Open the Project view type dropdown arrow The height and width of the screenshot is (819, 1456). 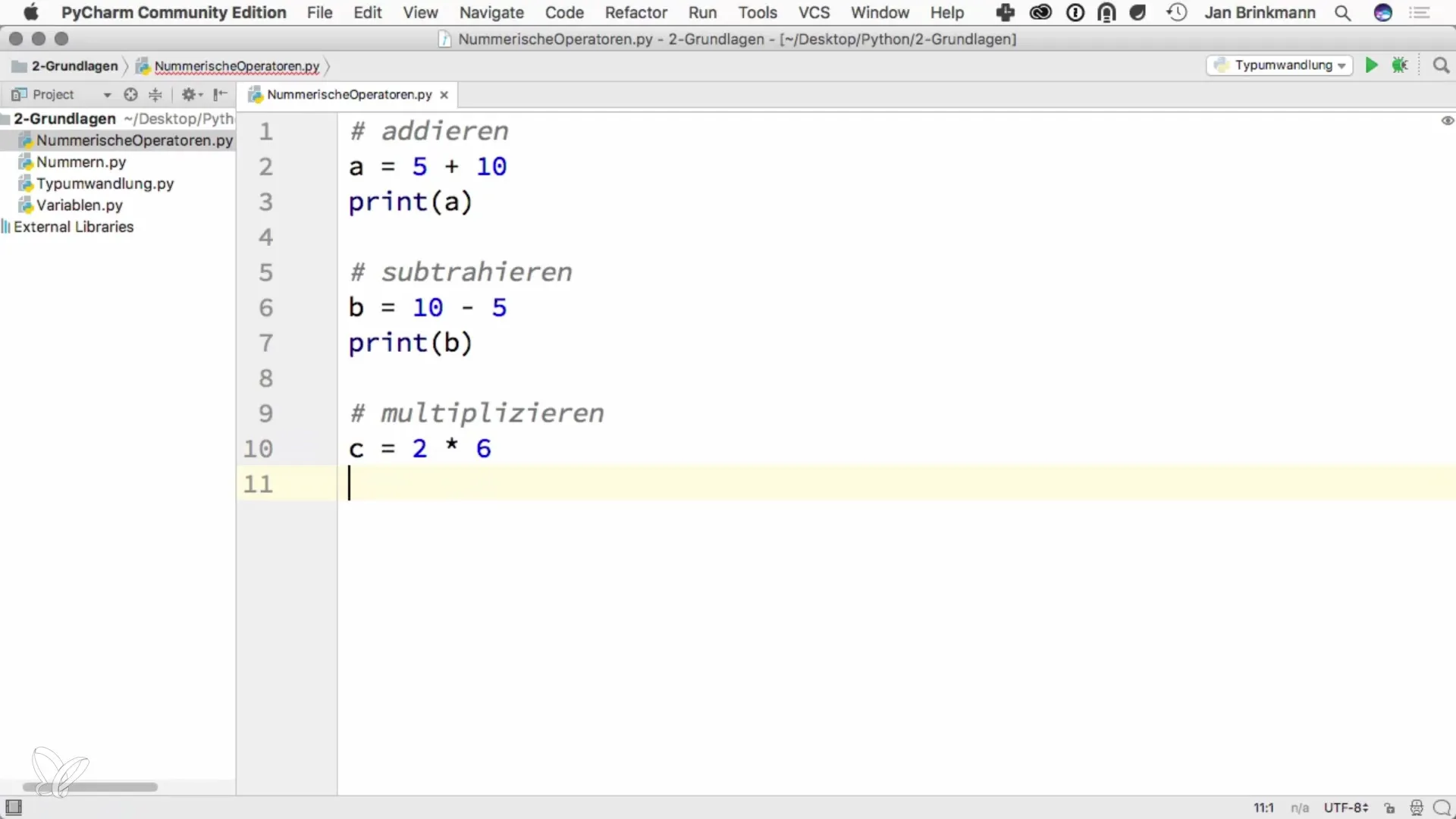(107, 95)
